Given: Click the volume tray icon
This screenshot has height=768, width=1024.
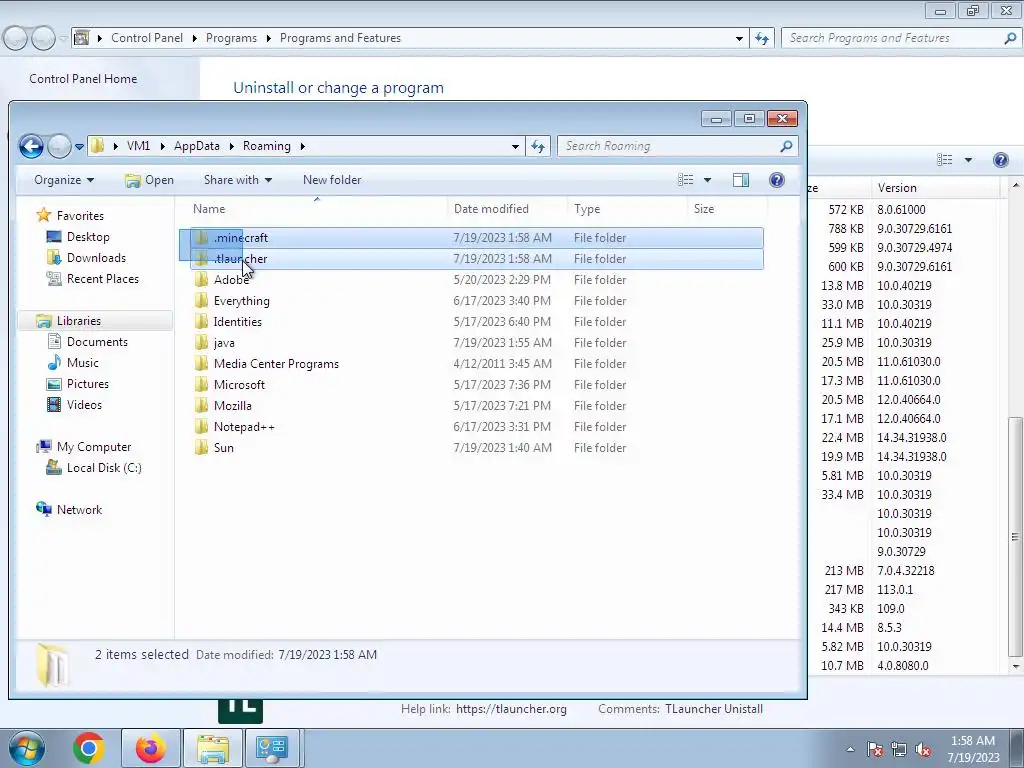Looking at the screenshot, I should click(x=923, y=750).
